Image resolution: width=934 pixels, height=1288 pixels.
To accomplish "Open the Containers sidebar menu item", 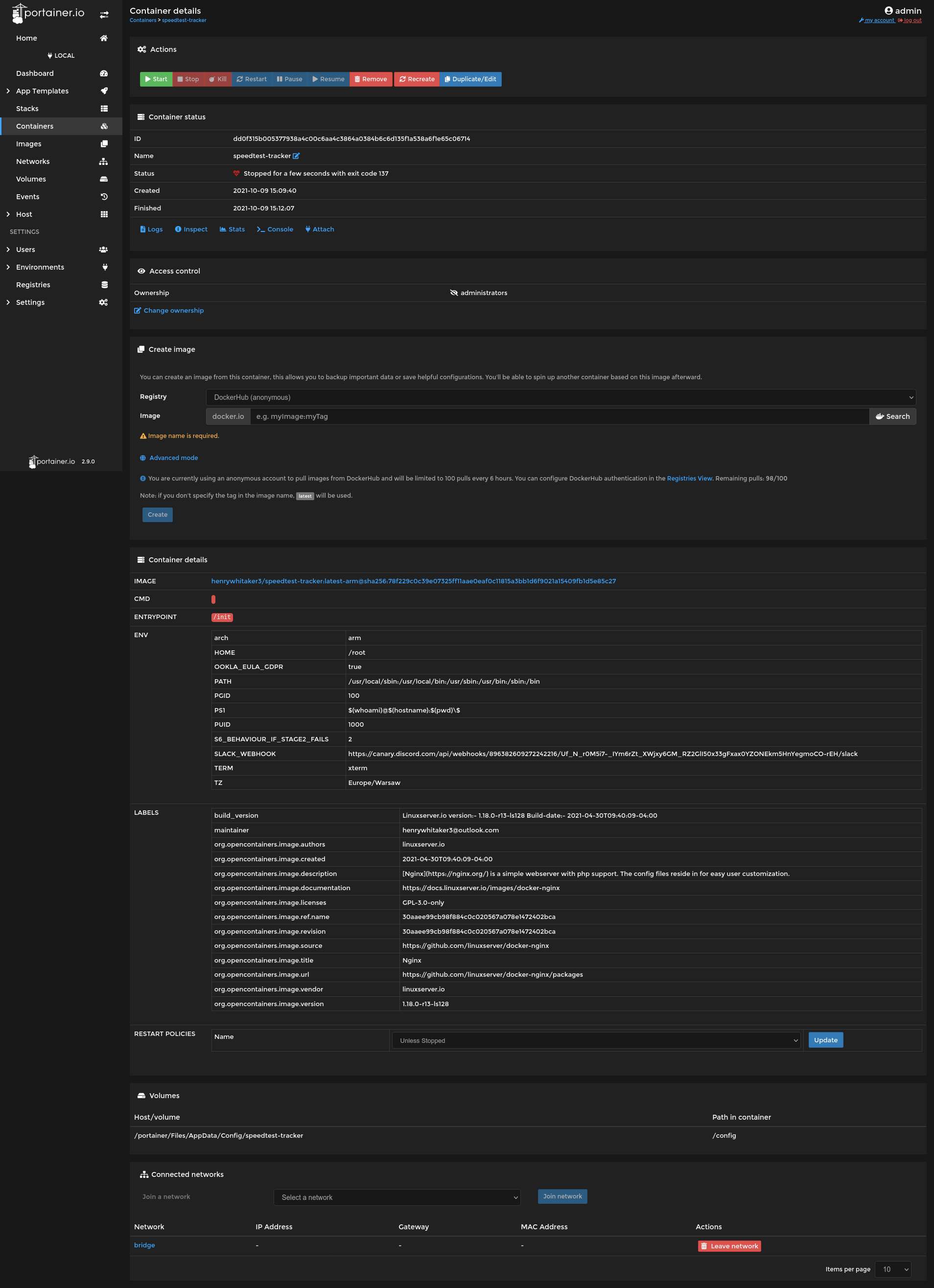I will [x=61, y=126].
